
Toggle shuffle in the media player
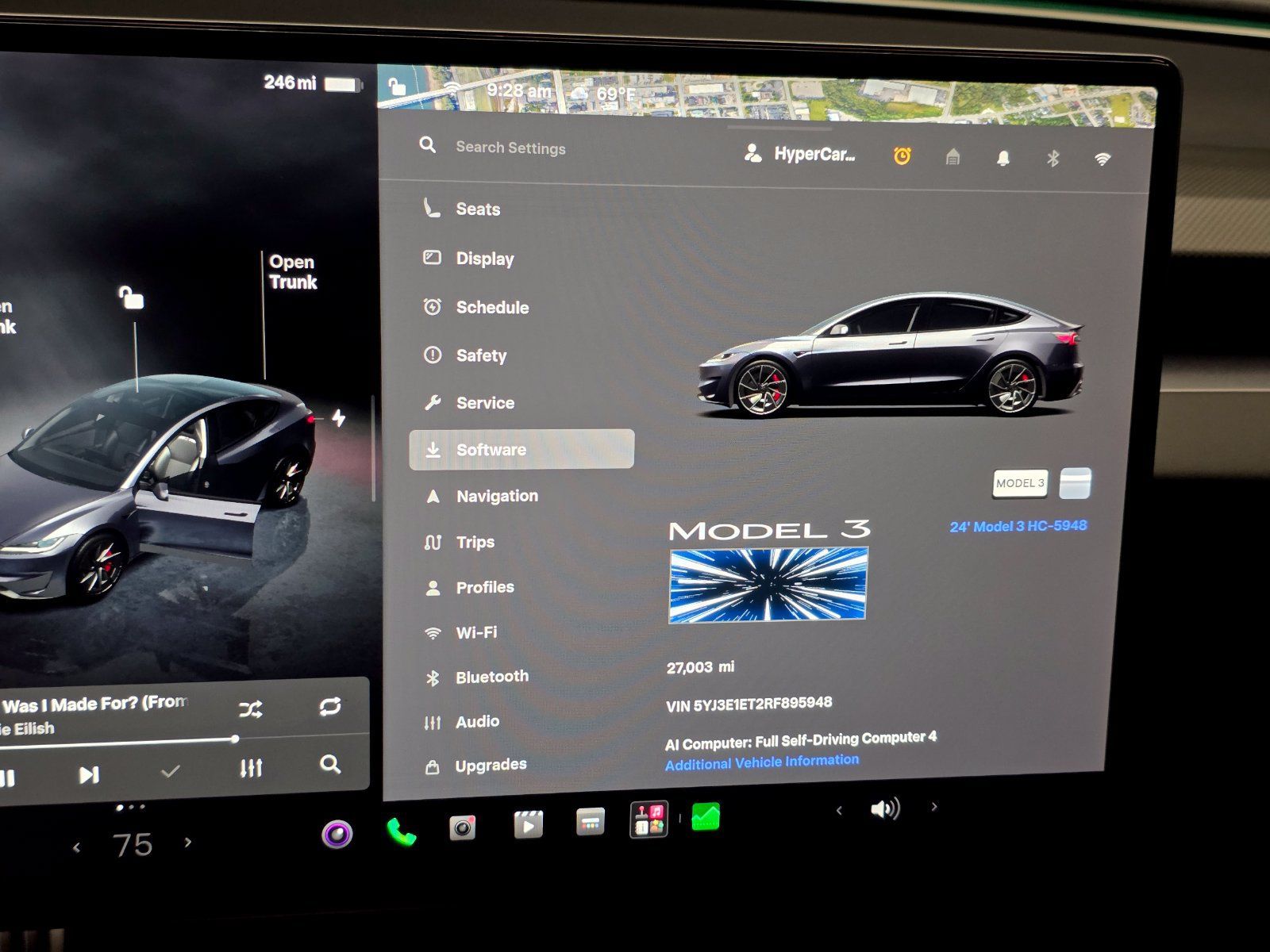click(x=251, y=710)
